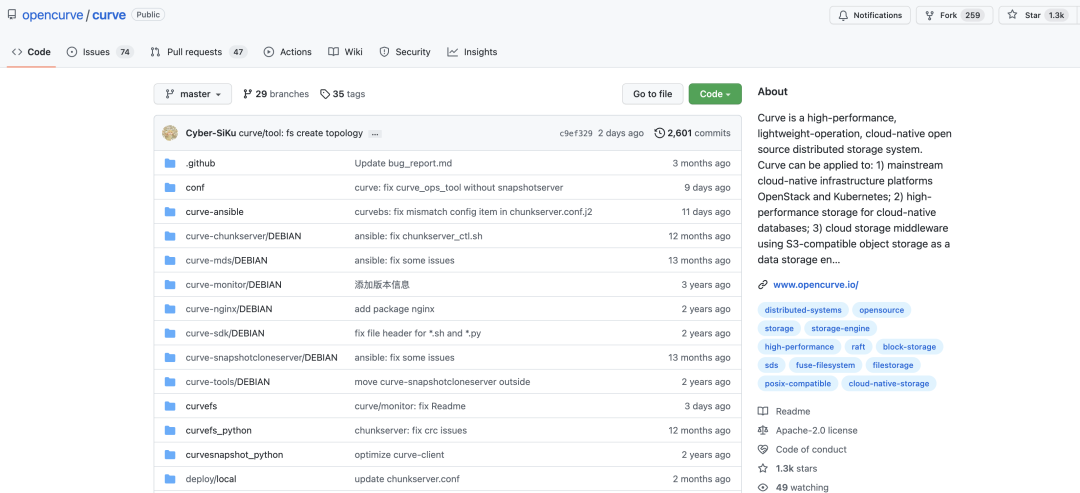1080x493 pixels.
Task: Open the curvesnapshot_python folder name
Action: (x=234, y=454)
